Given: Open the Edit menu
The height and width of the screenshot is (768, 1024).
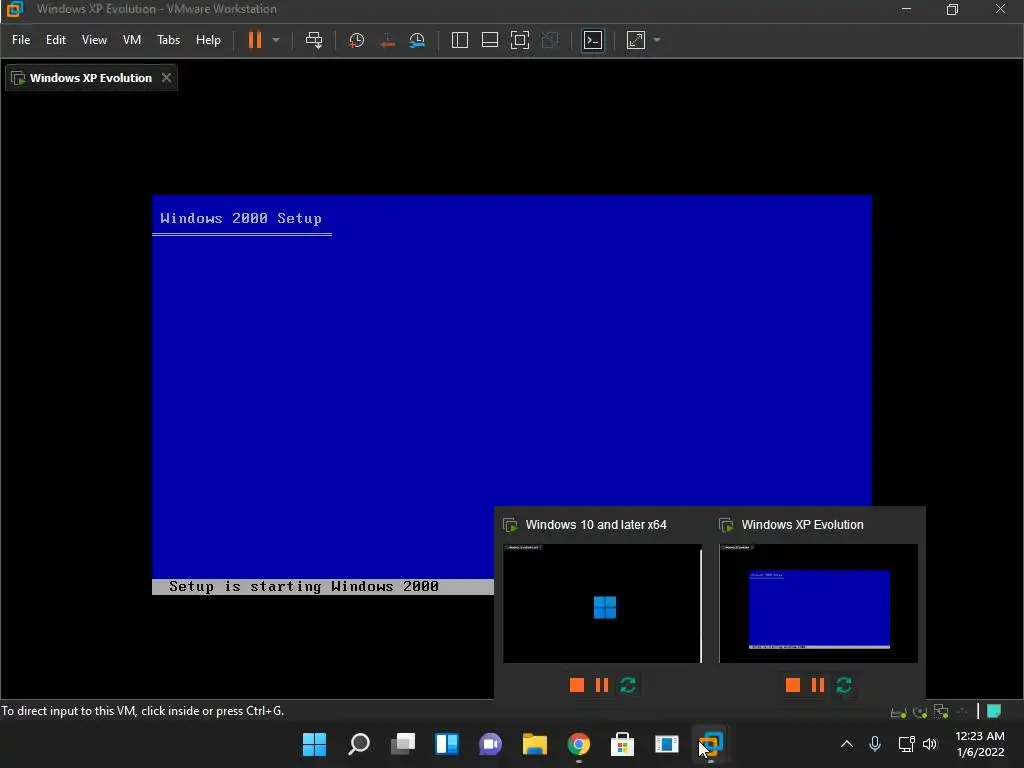Looking at the screenshot, I should [56, 40].
